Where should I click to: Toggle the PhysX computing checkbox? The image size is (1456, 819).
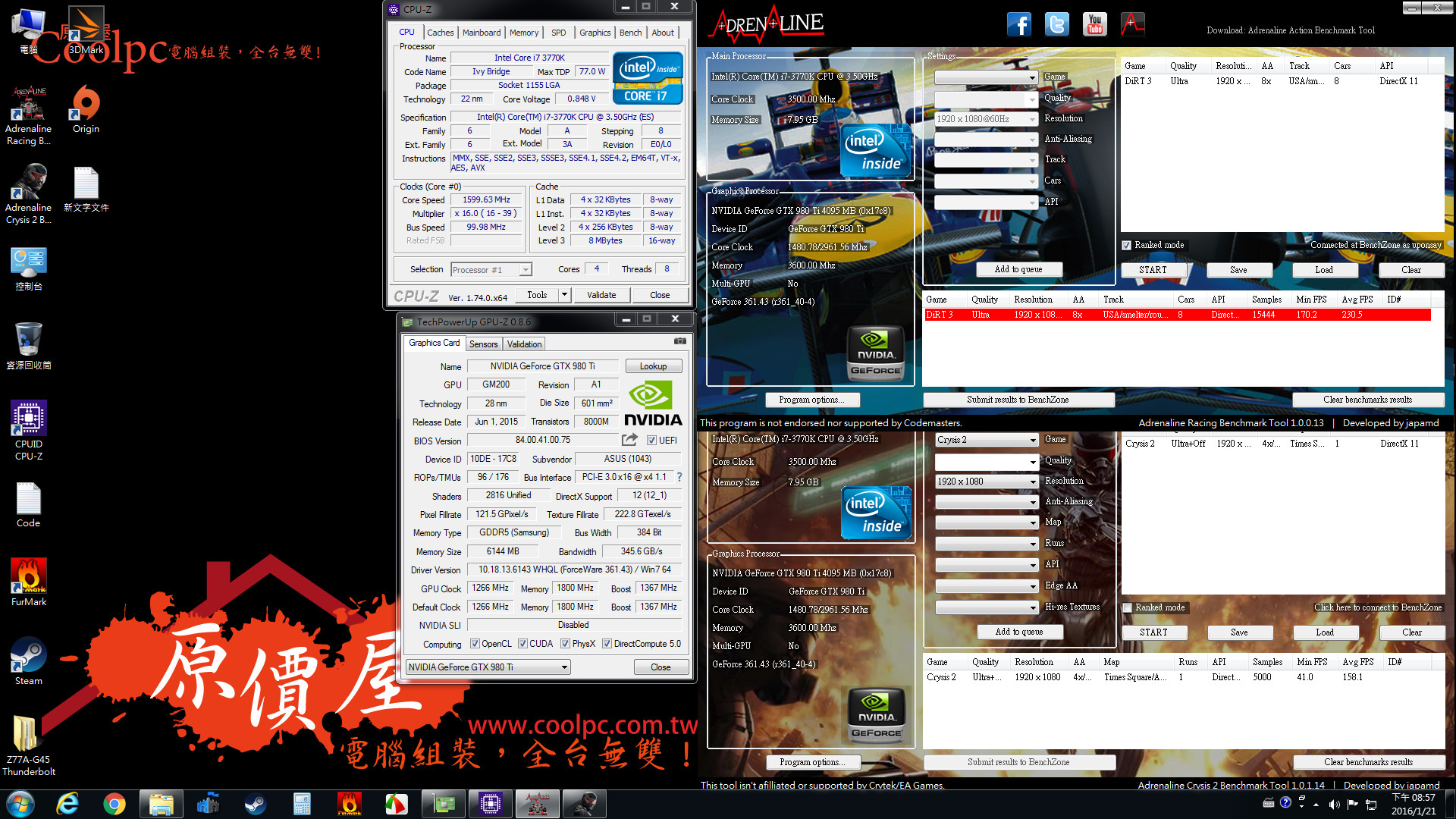tap(565, 644)
